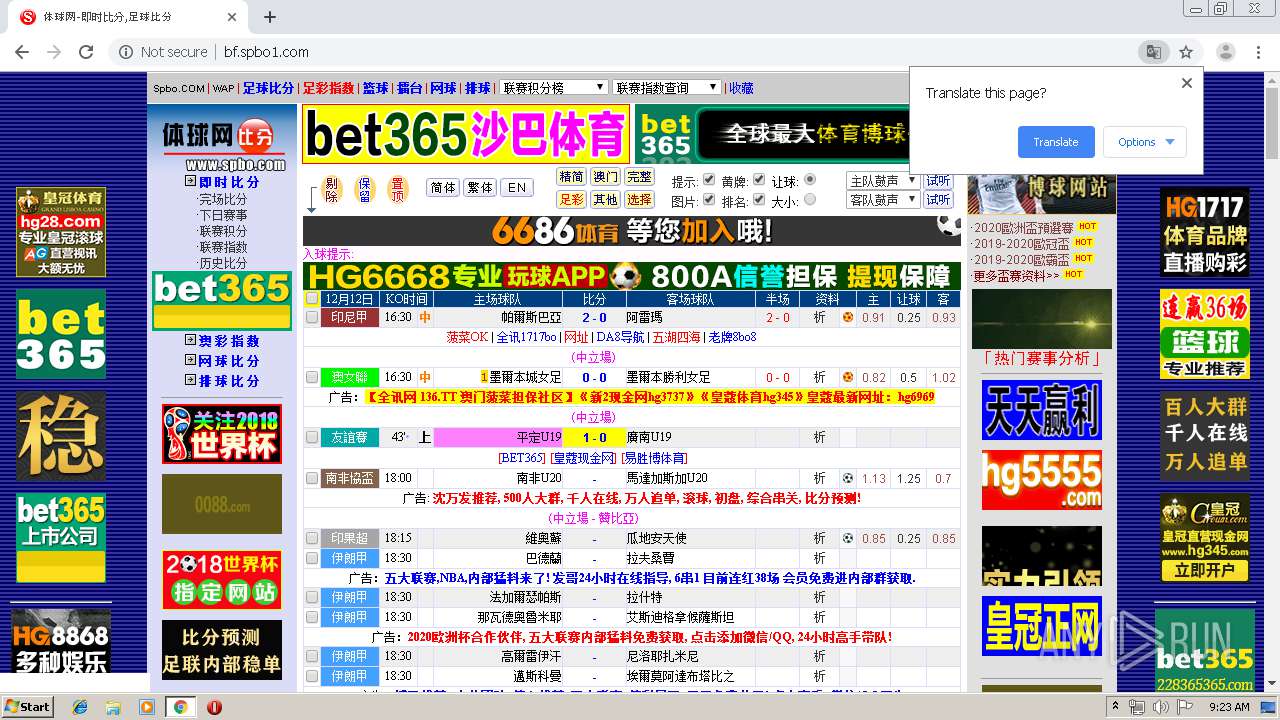Click the Google Translate icon in address bar
The height and width of the screenshot is (720, 1280).
click(1153, 52)
